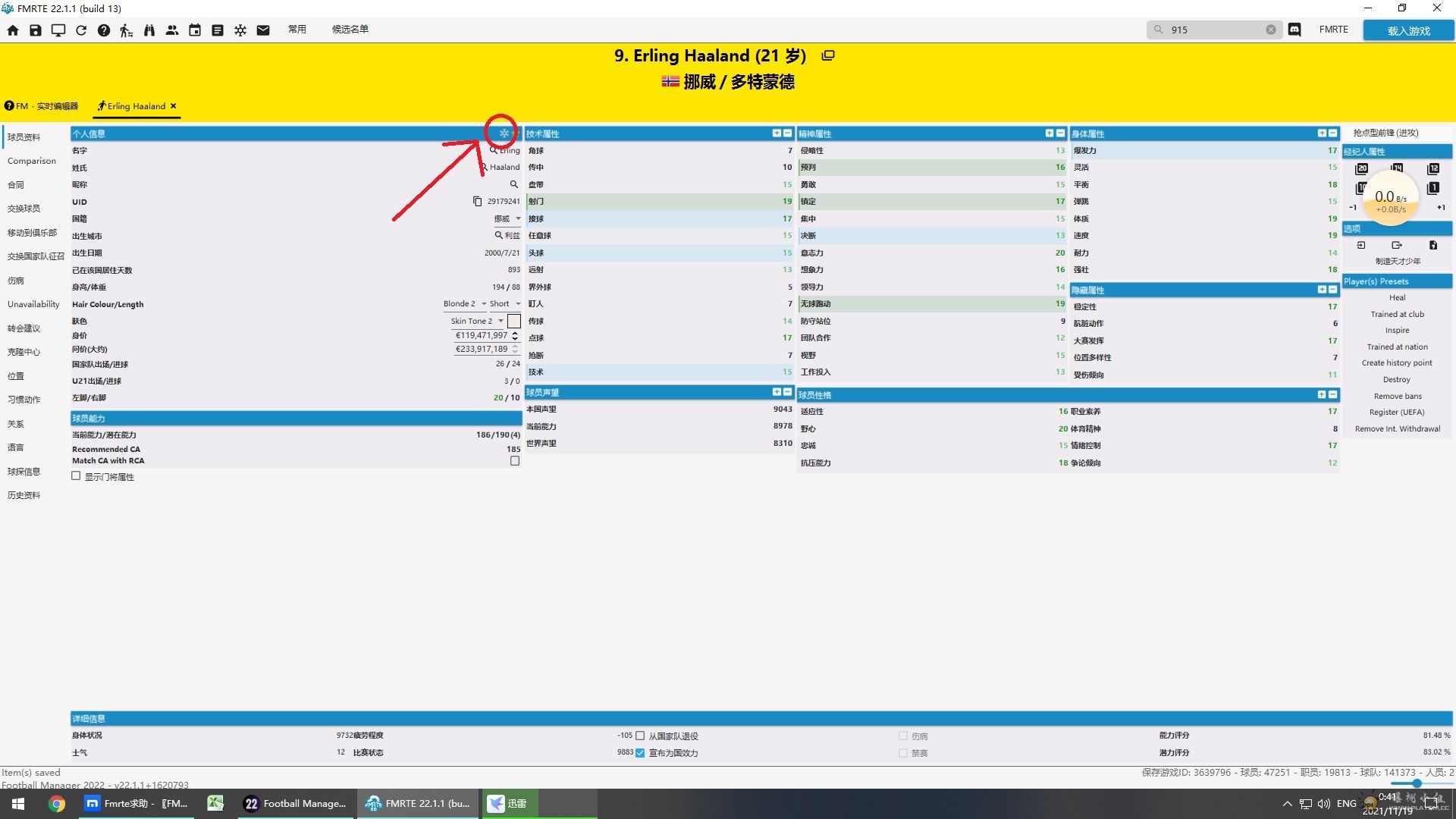Click the export icon under 选项
The height and width of the screenshot is (819, 1456).
(x=1397, y=245)
